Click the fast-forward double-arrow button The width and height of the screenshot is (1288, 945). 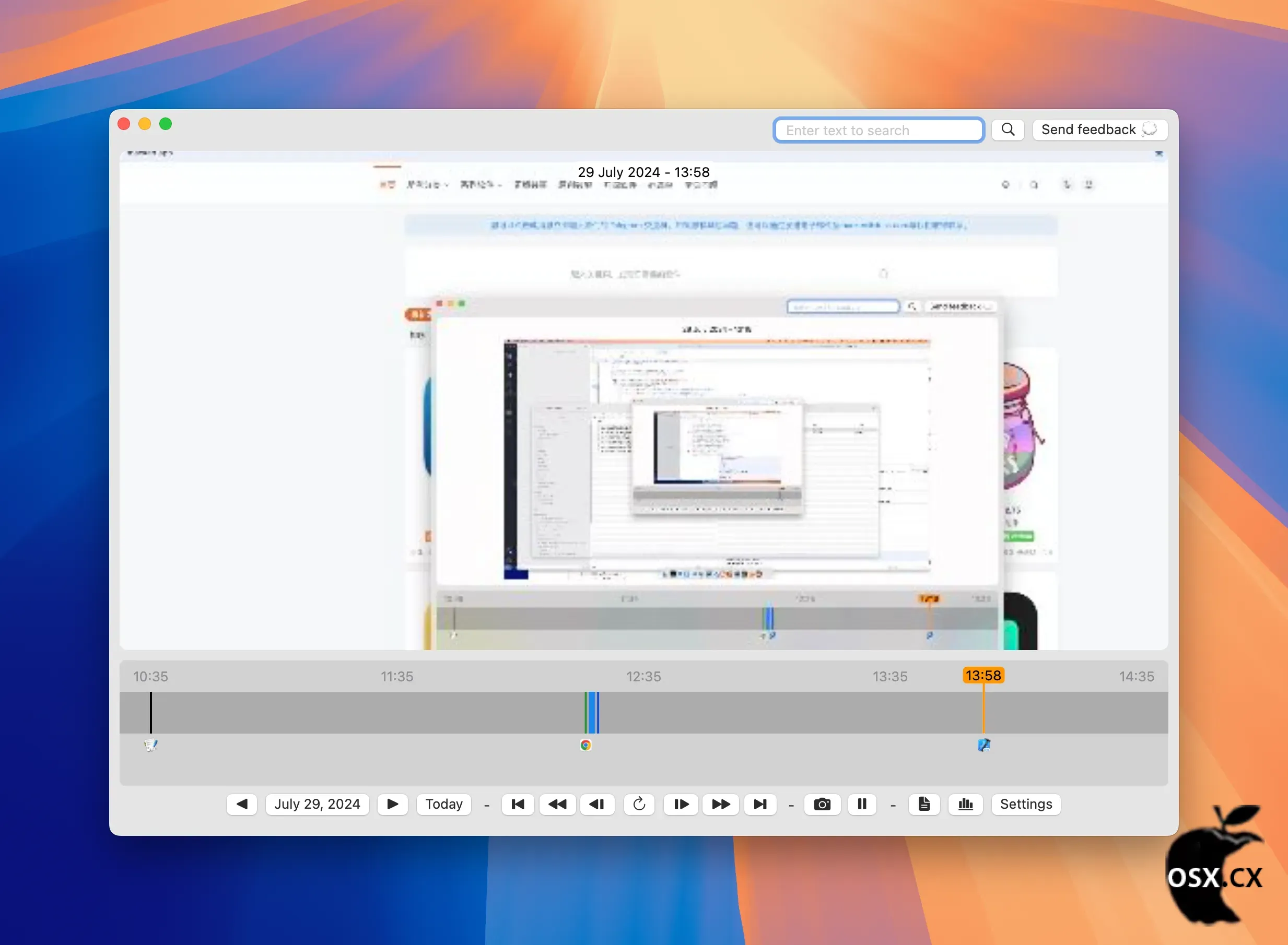pyautogui.click(x=720, y=804)
